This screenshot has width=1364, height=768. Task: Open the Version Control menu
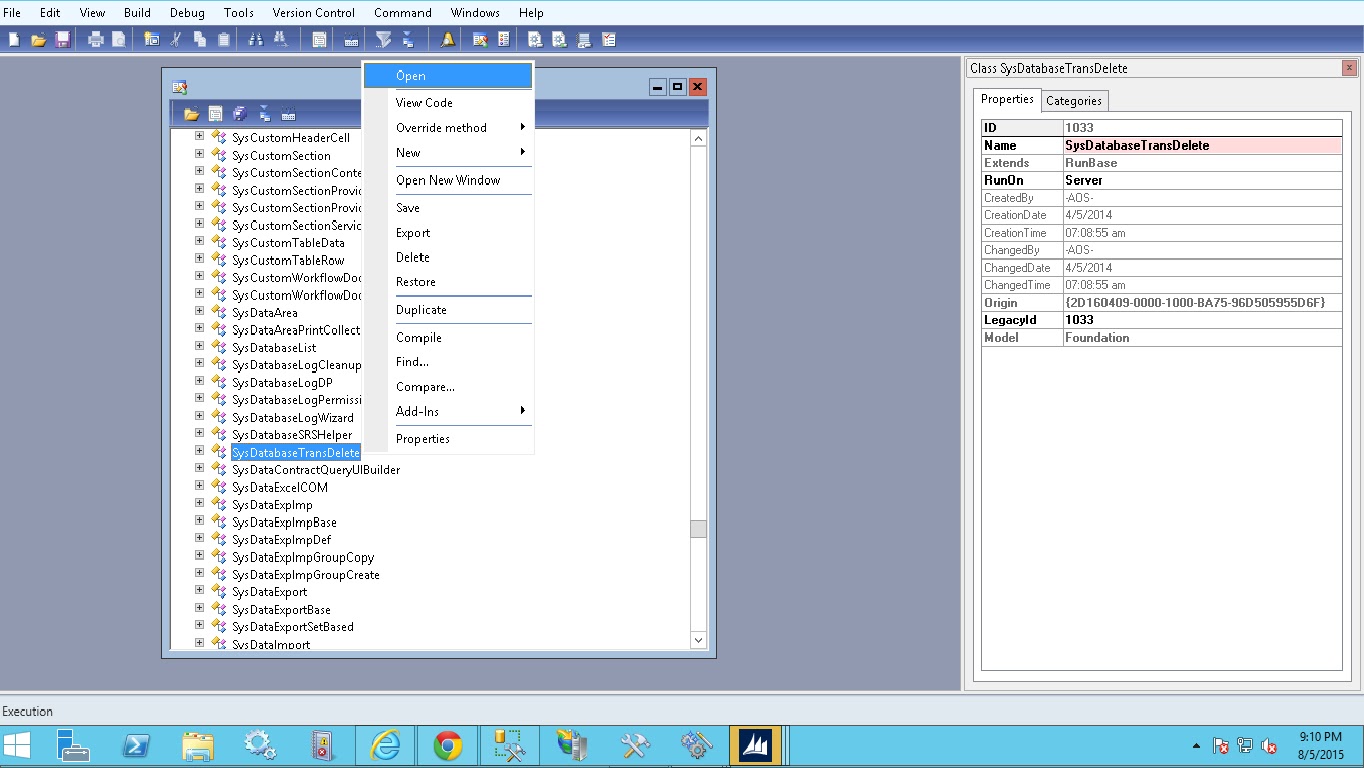[313, 12]
